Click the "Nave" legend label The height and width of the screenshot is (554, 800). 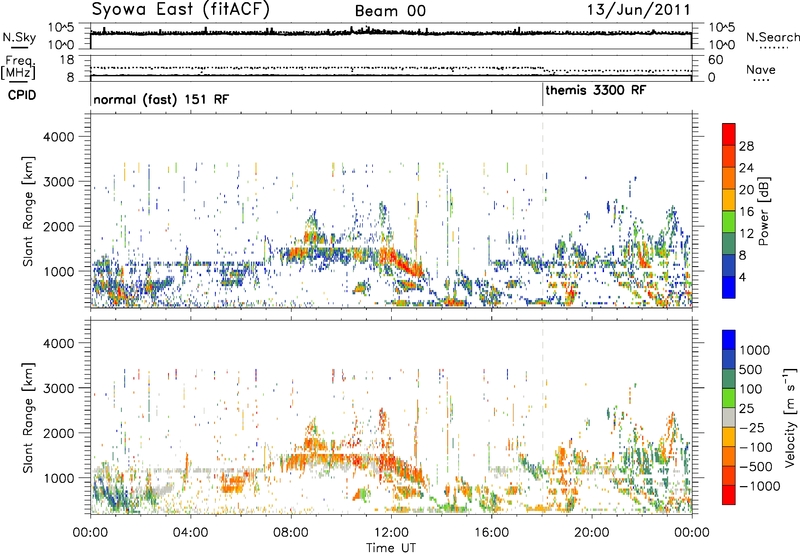coord(760,69)
